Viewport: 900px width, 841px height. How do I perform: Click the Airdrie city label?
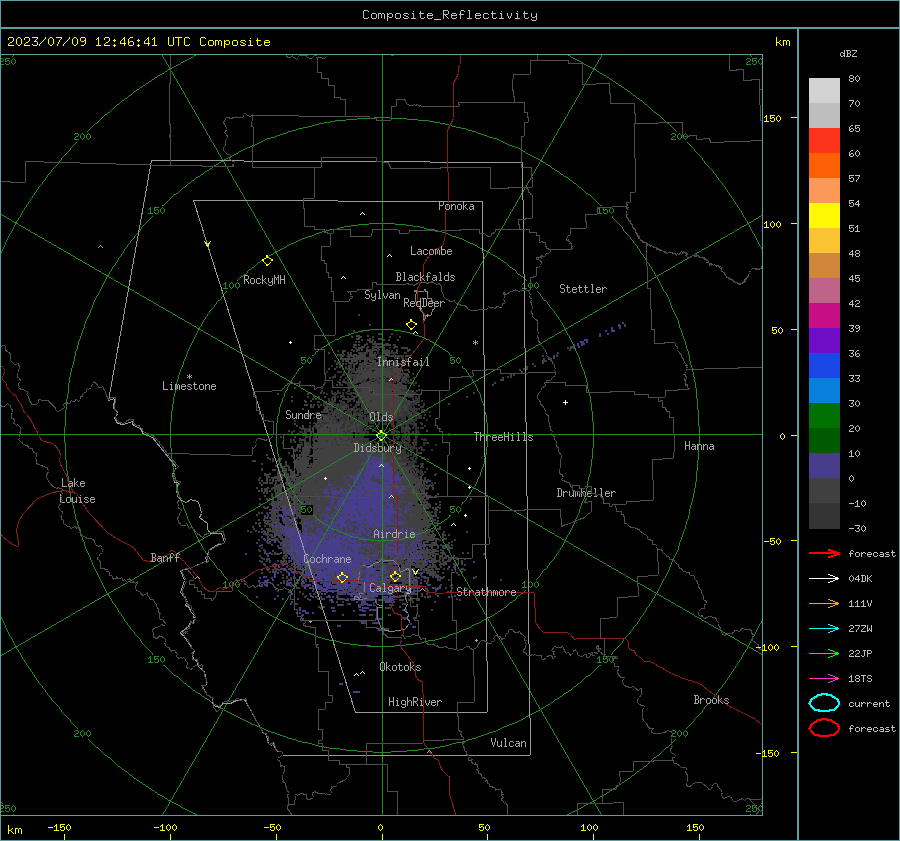pos(394,534)
